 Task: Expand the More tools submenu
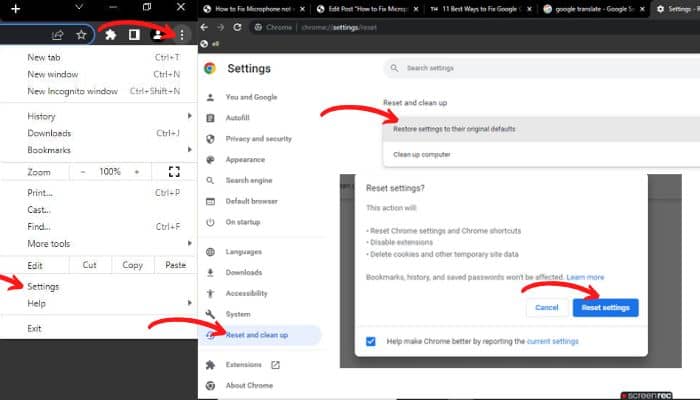coord(98,244)
